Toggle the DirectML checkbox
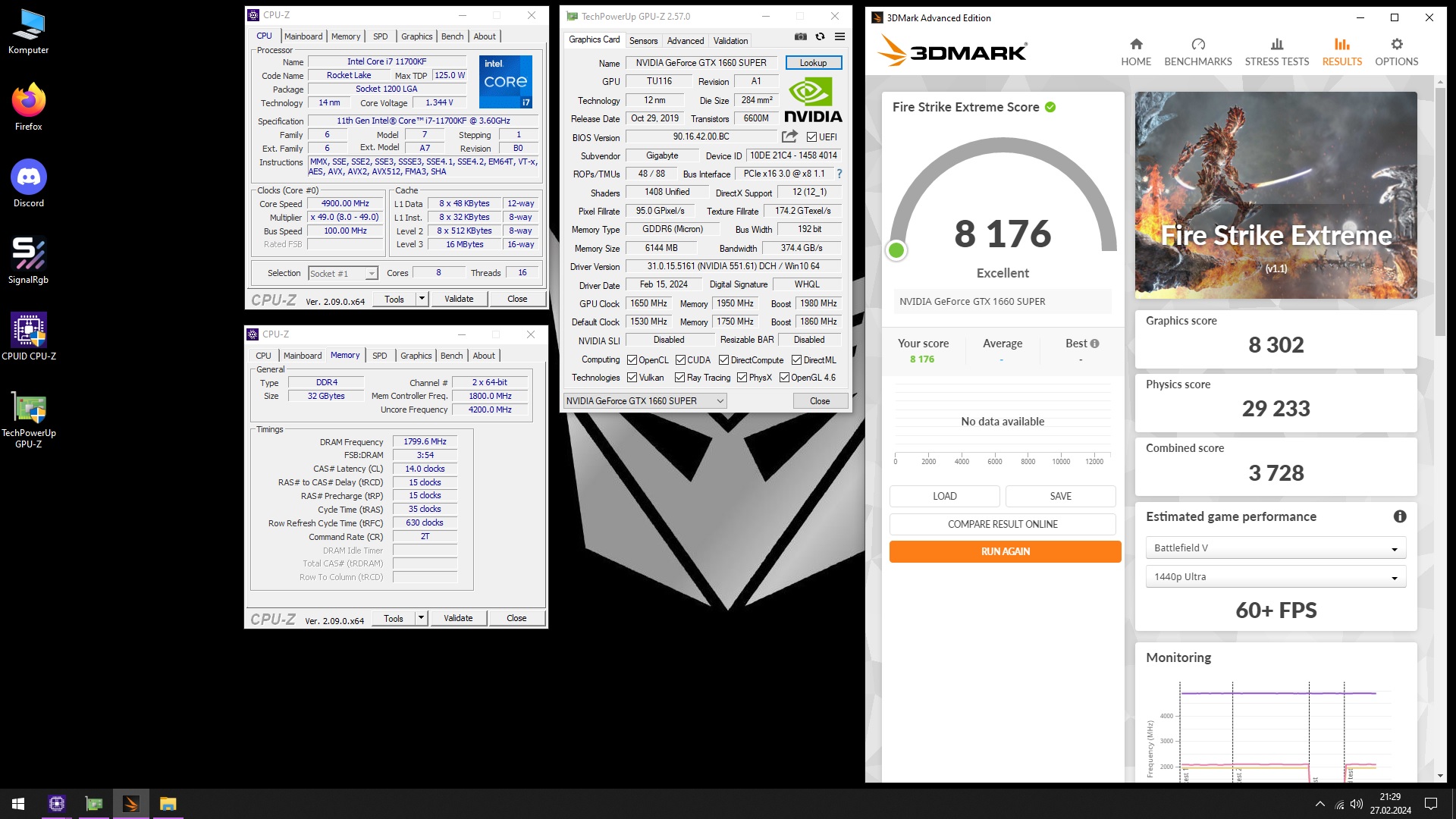Screen dimensions: 1456x819 [796, 360]
